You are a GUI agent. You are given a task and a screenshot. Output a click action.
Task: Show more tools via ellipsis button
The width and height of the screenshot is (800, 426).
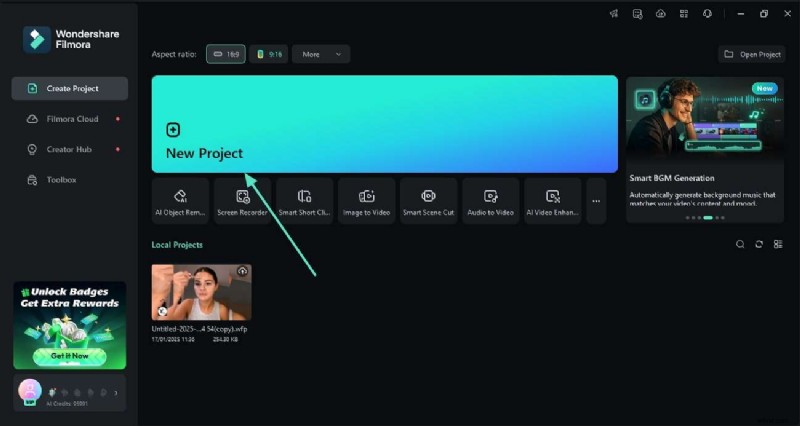[x=596, y=201]
